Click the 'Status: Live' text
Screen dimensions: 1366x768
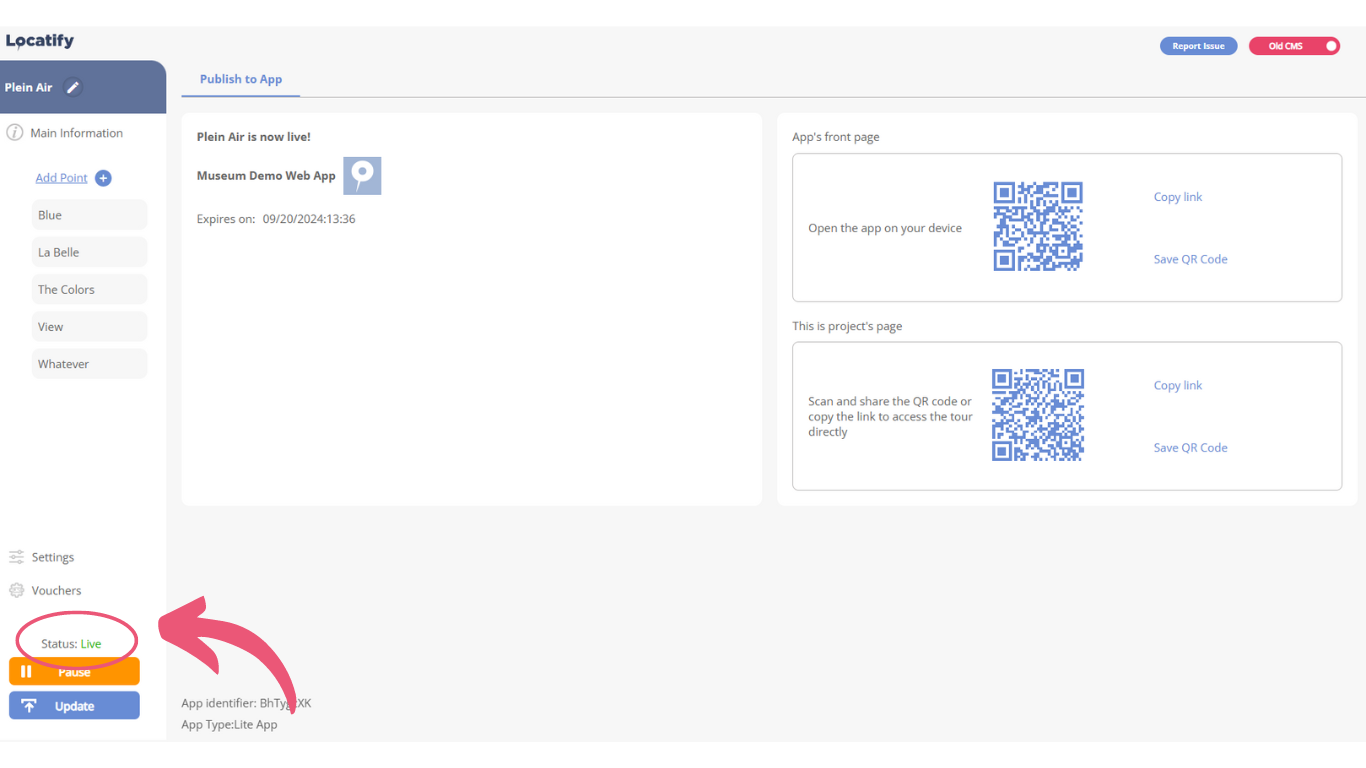point(71,644)
